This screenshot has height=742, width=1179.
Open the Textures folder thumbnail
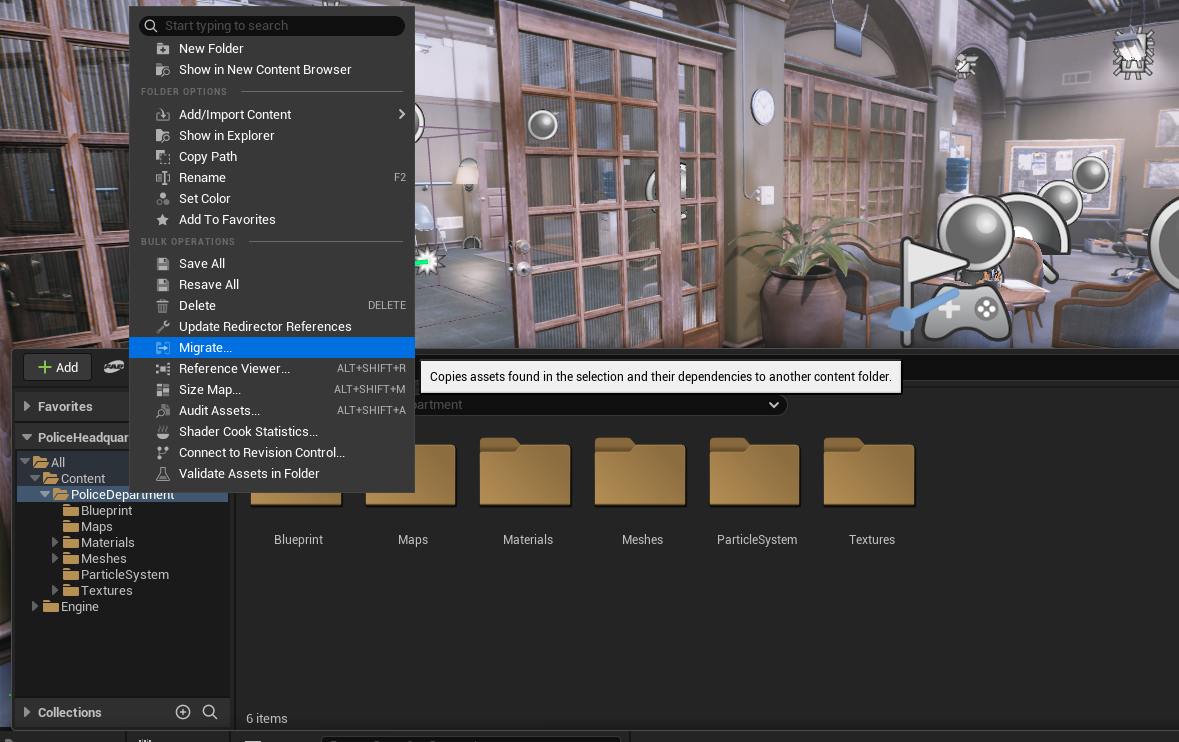870,475
